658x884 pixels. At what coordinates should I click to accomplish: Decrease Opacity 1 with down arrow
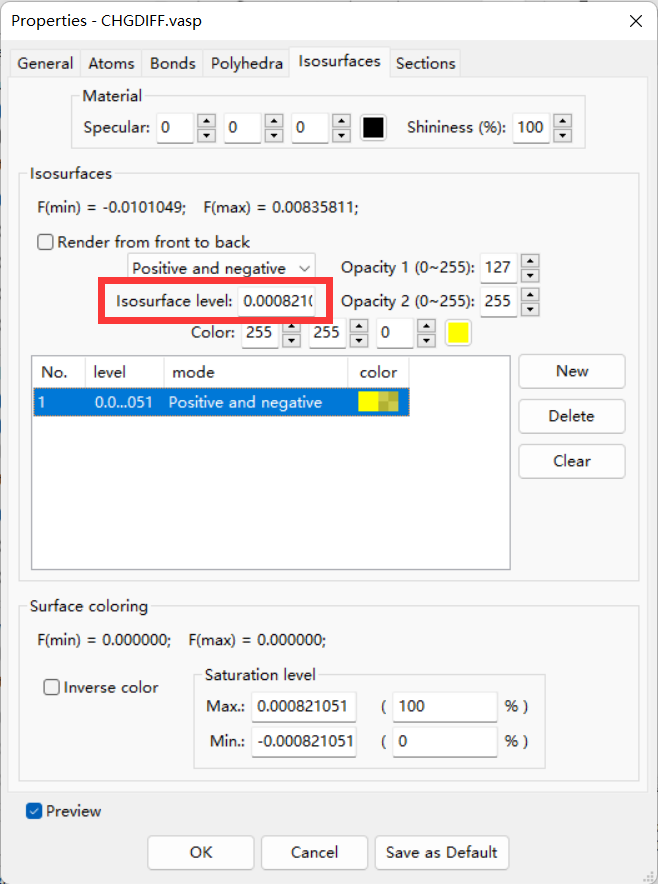pos(530,275)
